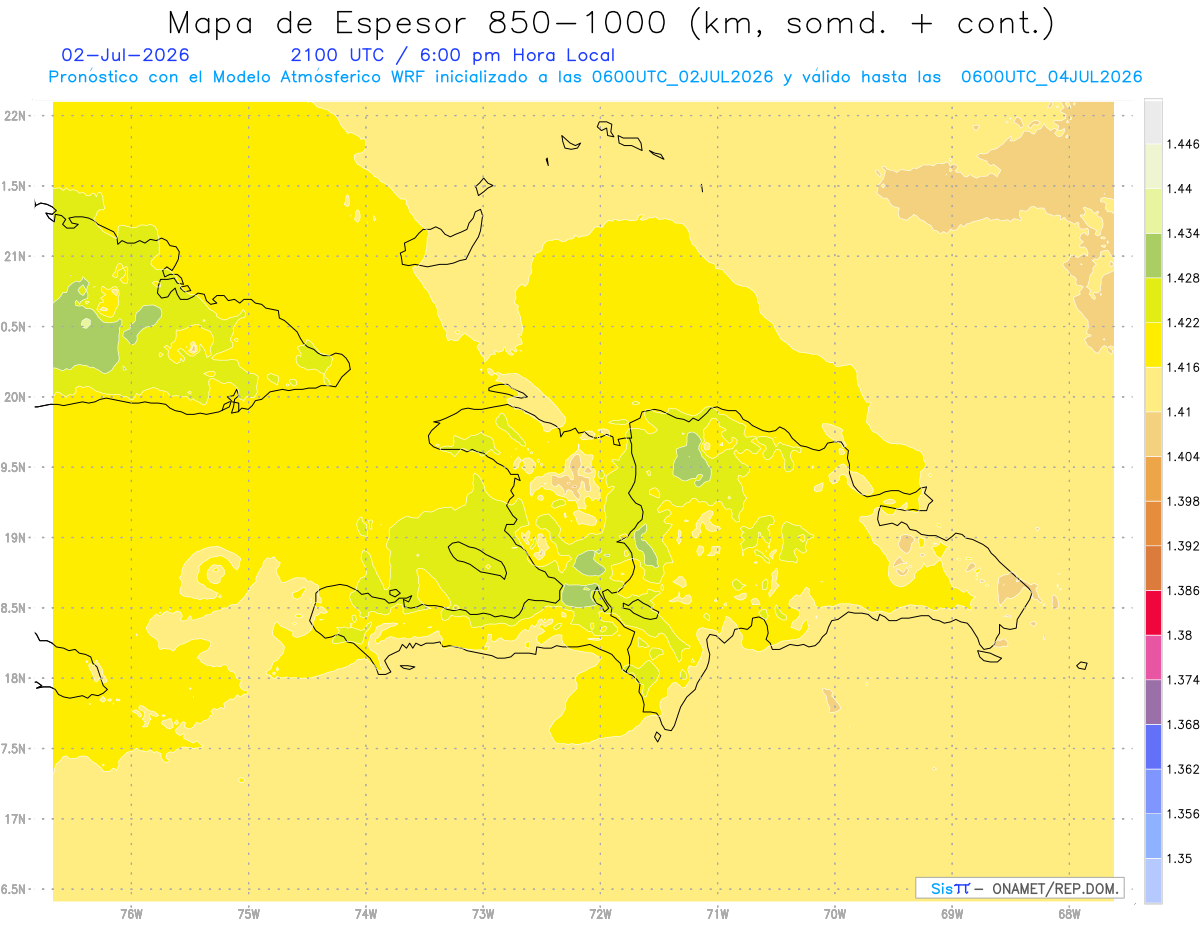The height and width of the screenshot is (927, 1200).
Task: Click the orange legend segment between 1.398 and 1.404
Action: (x=1153, y=479)
